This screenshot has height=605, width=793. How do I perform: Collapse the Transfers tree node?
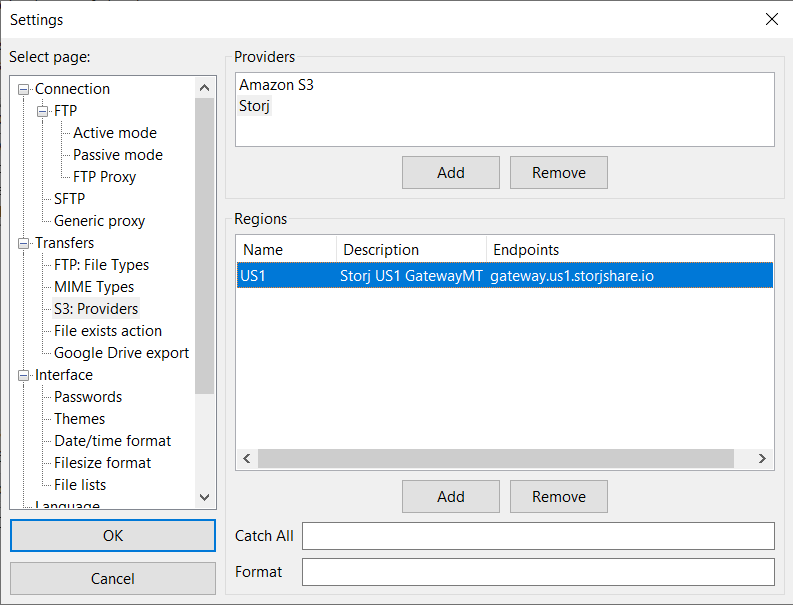click(23, 243)
